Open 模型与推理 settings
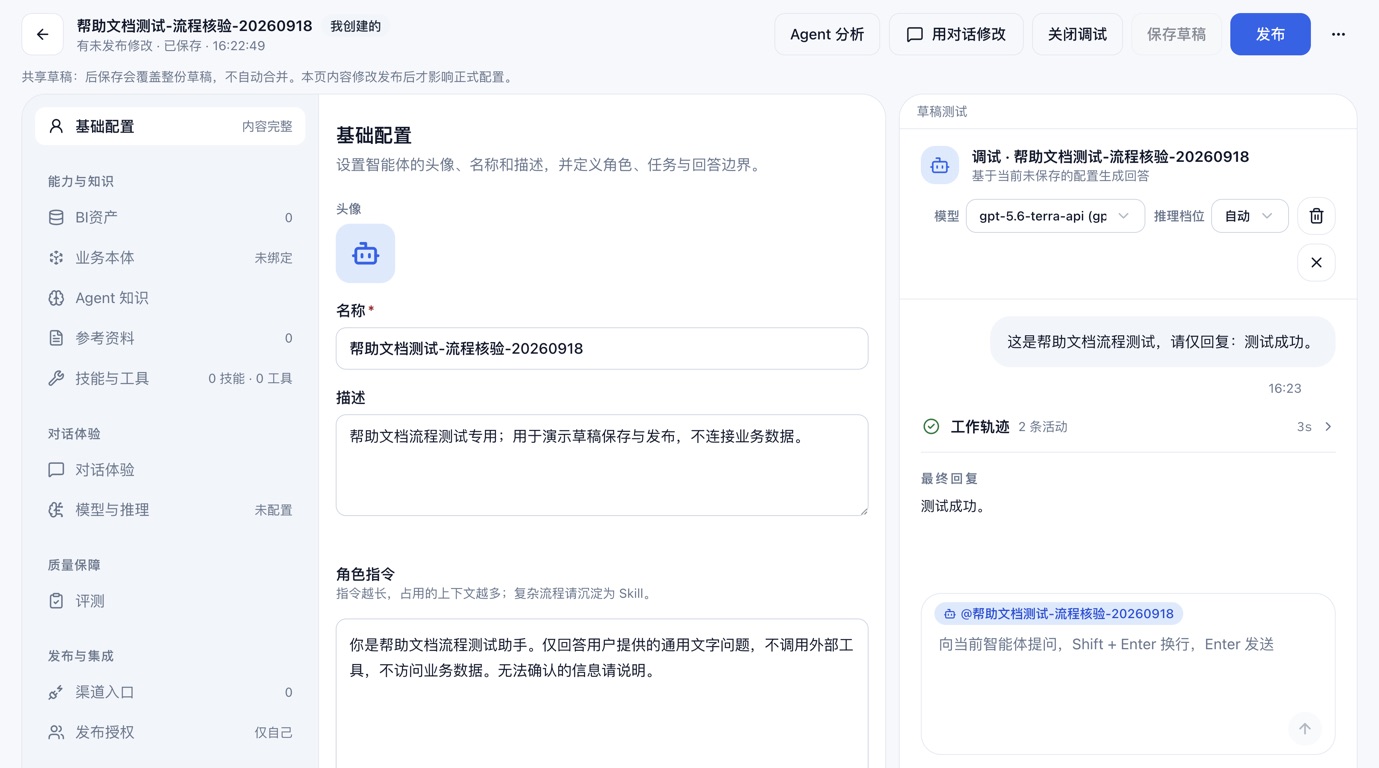The width and height of the screenshot is (1379, 768). 170,510
